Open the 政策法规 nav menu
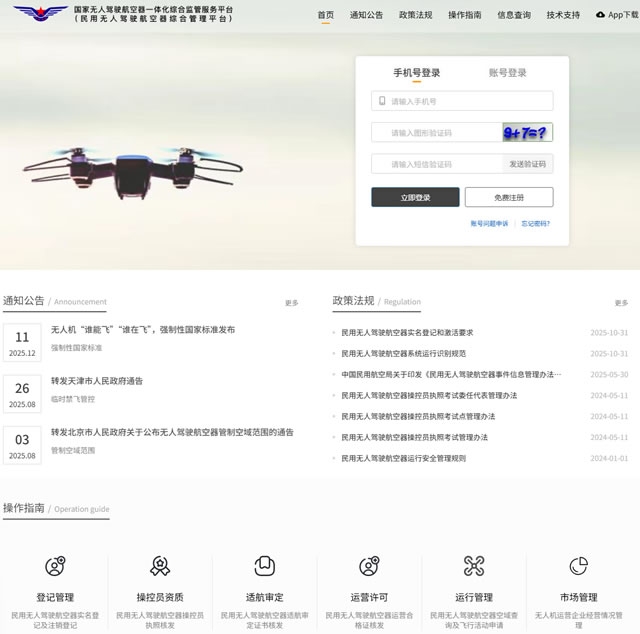Viewport: 640px width, 634px height. [x=416, y=15]
